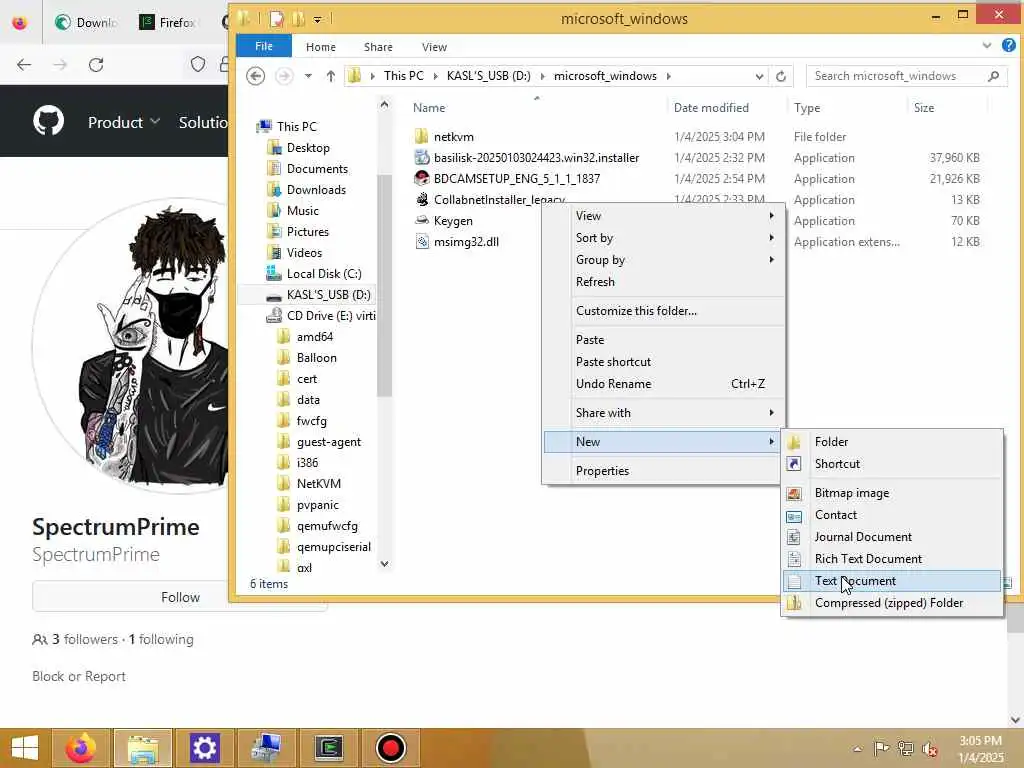Image resolution: width=1024 pixels, height=768 pixels.
Task: Select Paste shortcut in context menu
Action: point(662,362)
